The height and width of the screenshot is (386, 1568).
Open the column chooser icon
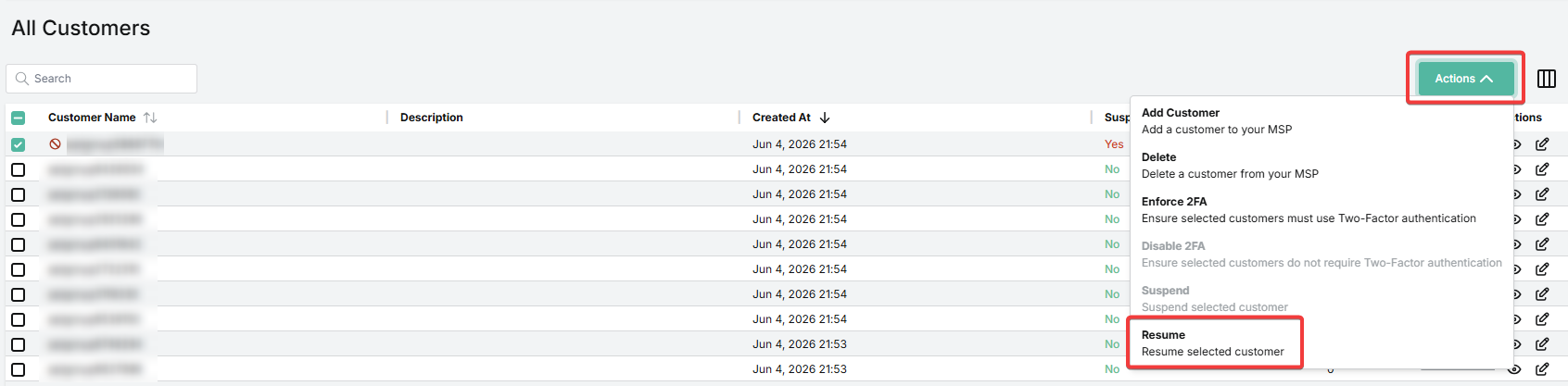[x=1547, y=79]
